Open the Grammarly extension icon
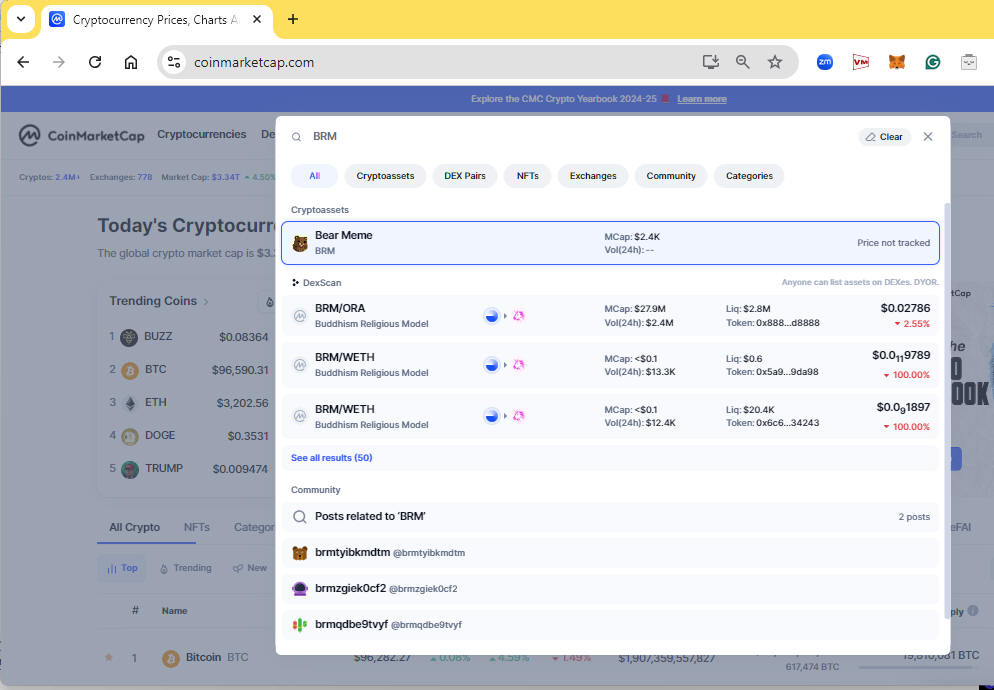This screenshot has width=994, height=690. click(x=933, y=62)
